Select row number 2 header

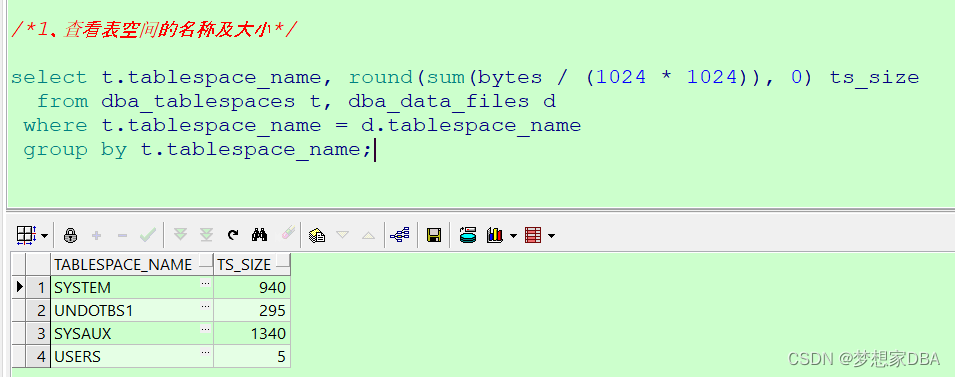pos(38,311)
